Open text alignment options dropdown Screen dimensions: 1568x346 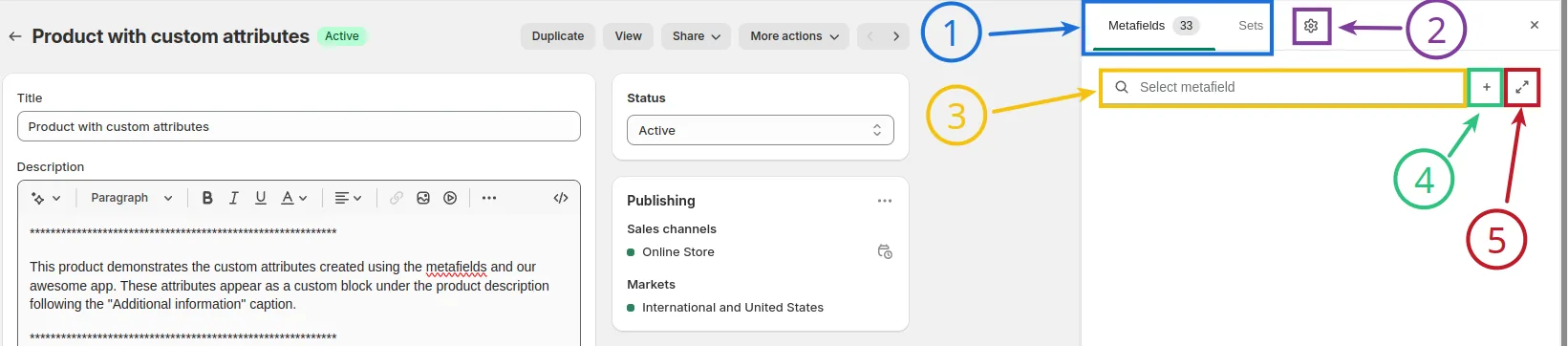point(348,198)
